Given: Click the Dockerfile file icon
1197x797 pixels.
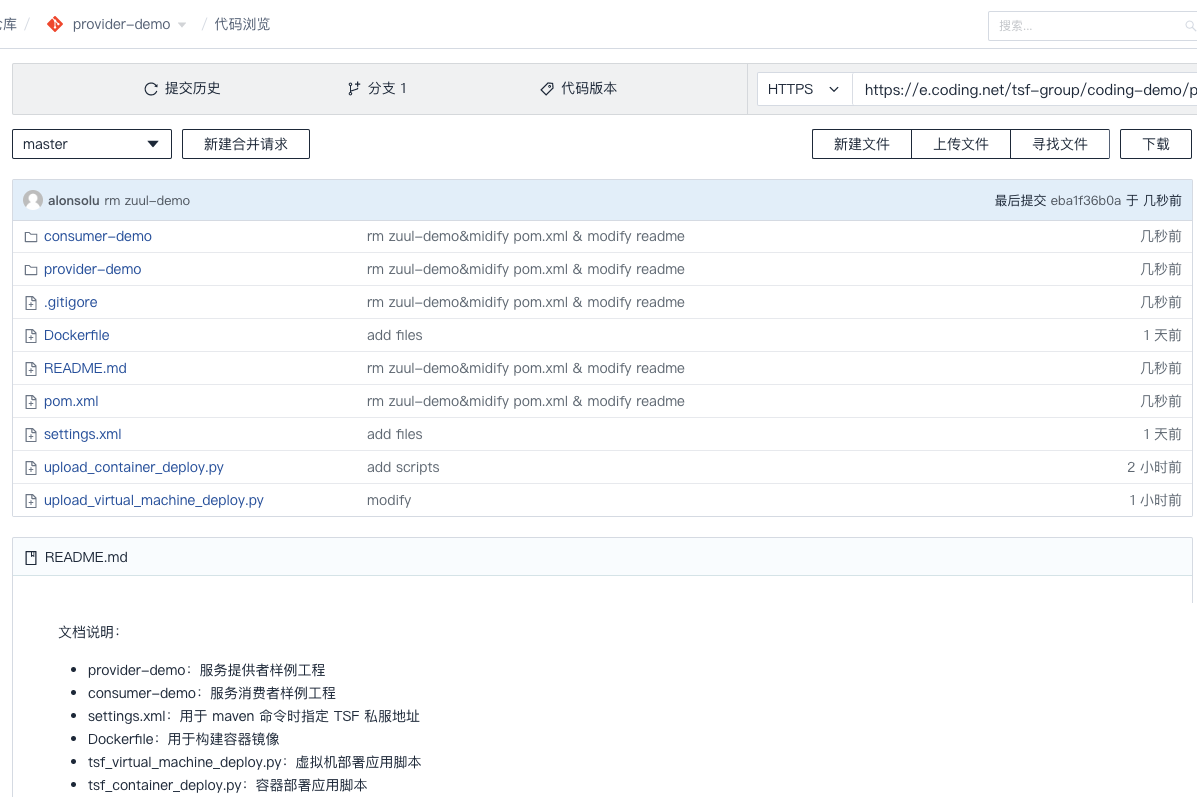Looking at the screenshot, I should tap(30, 336).
